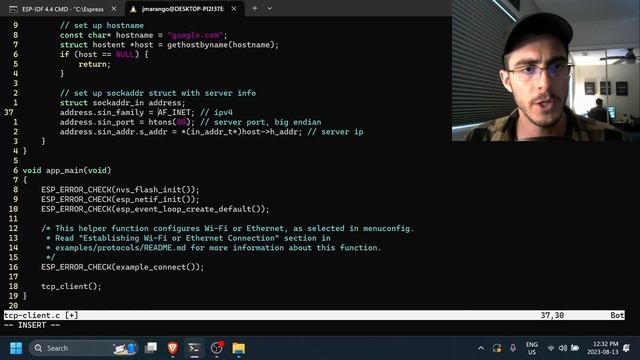Expand the new tab profile dropdown
Screen dimensions: 640x360
269,8
